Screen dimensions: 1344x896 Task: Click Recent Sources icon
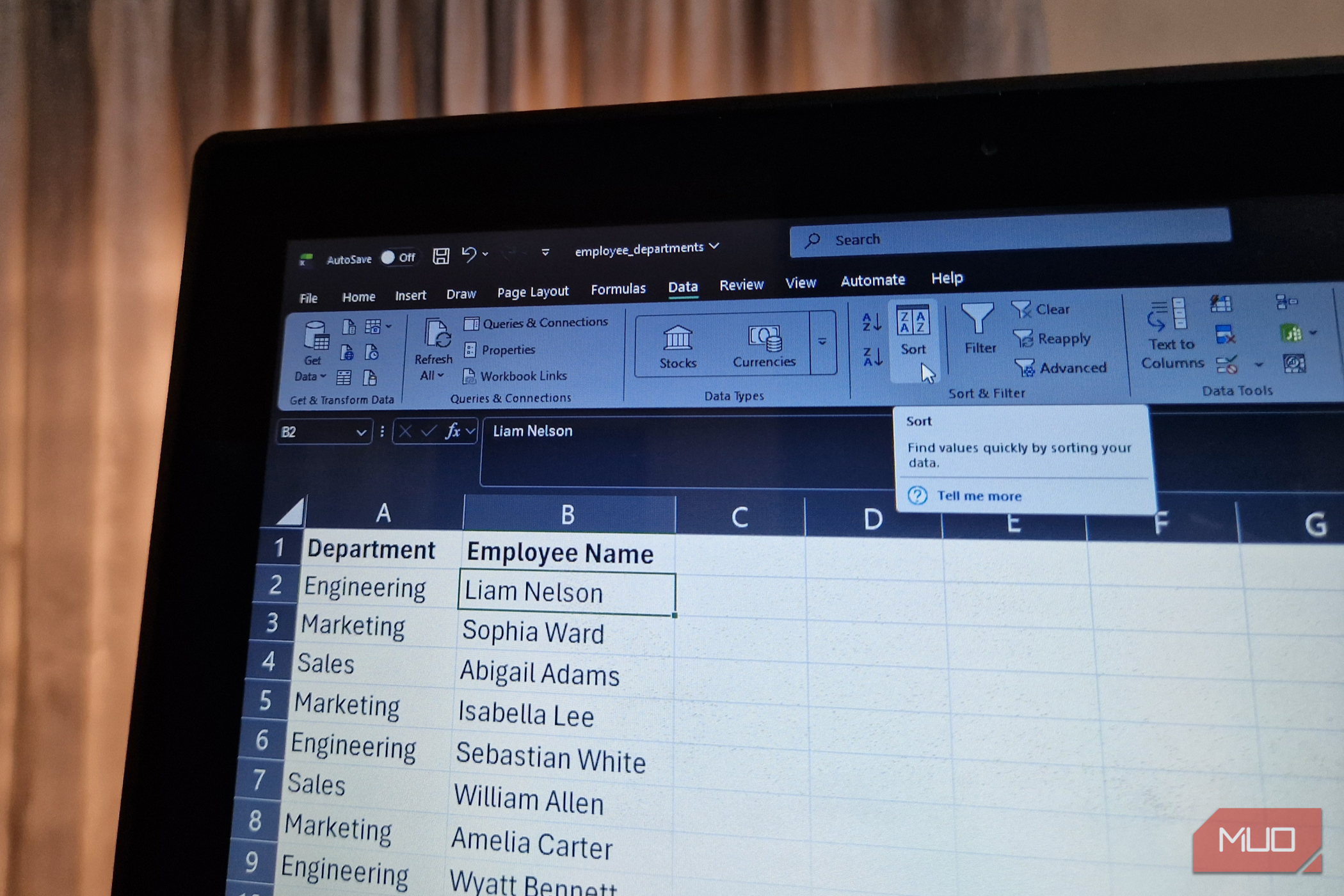[x=372, y=352]
